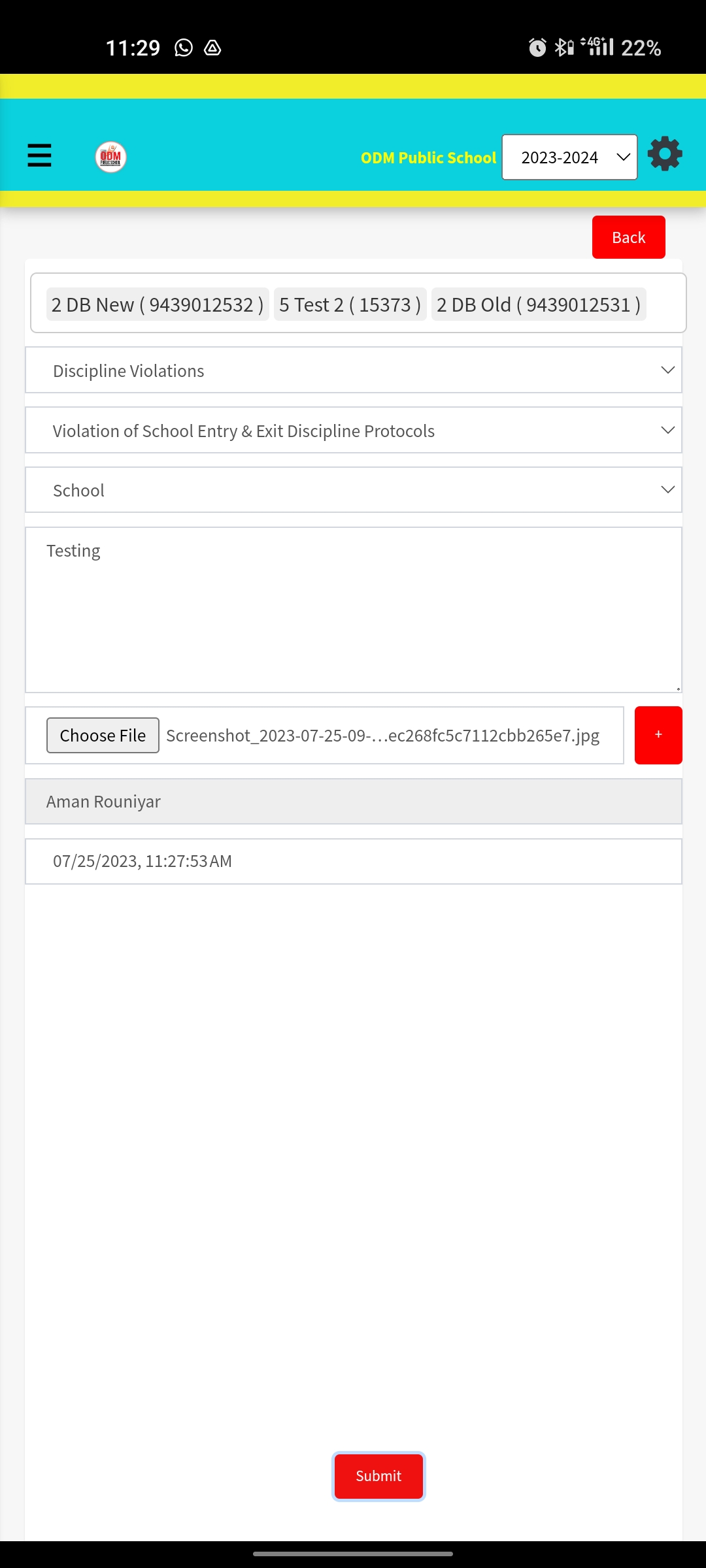Image resolution: width=706 pixels, height=1568 pixels.
Task: Expand the Discipline Violations dropdown
Action: click(354, 370)
